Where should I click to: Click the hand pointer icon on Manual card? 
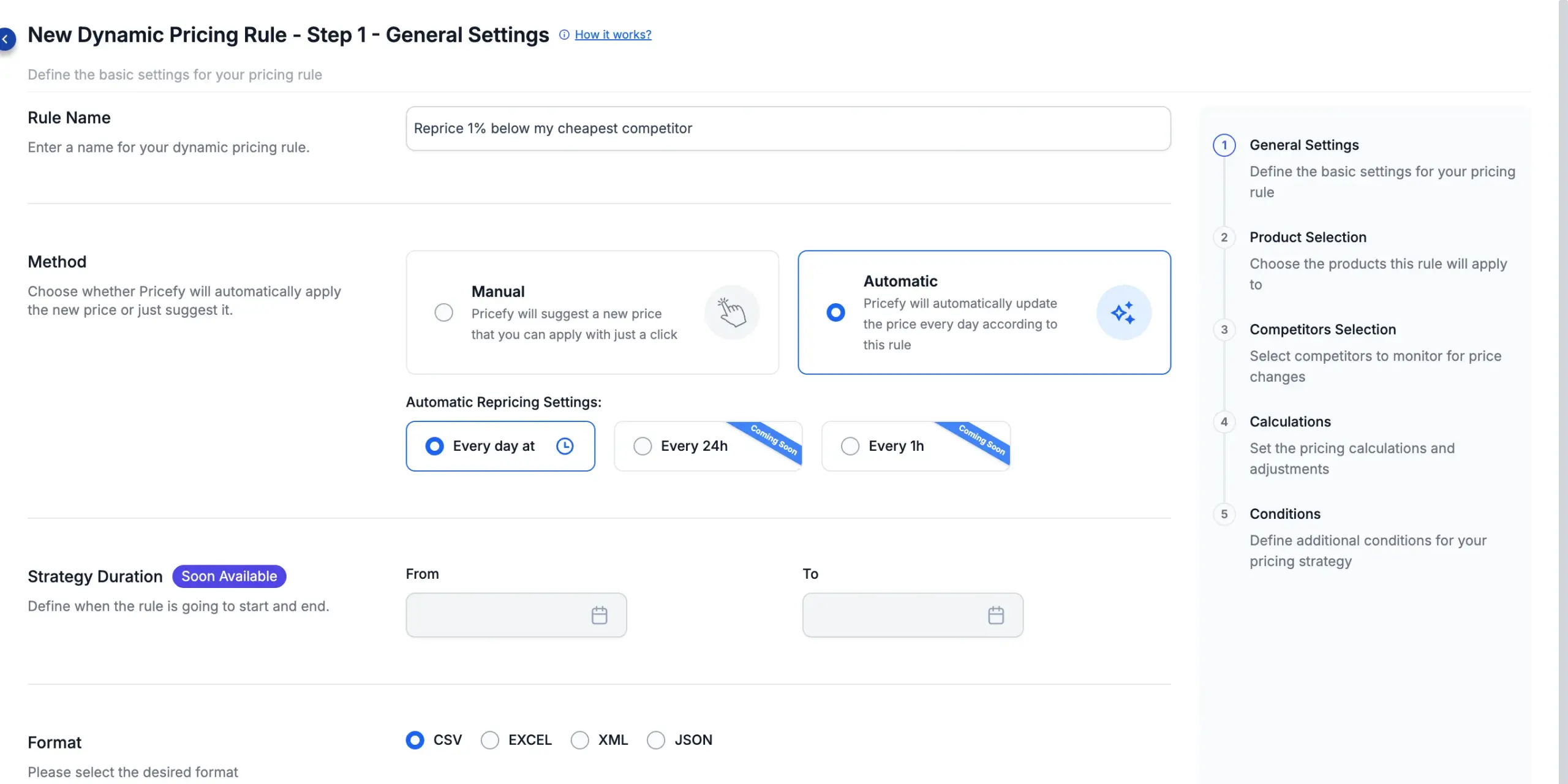click(x=732, y=312)
